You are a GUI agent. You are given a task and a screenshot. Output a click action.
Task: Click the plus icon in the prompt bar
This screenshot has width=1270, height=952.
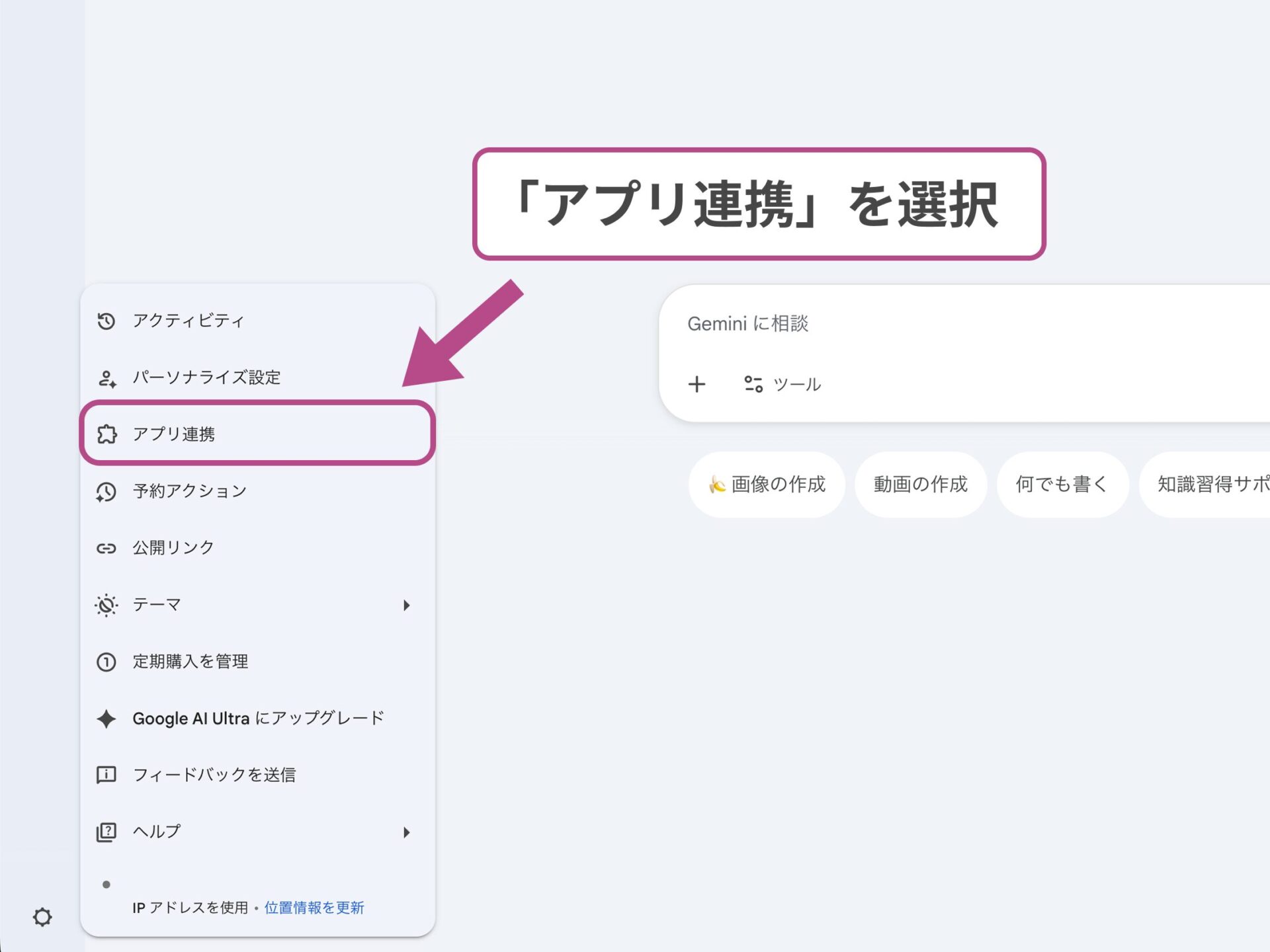pyautogui.click(x=697, y=384)
